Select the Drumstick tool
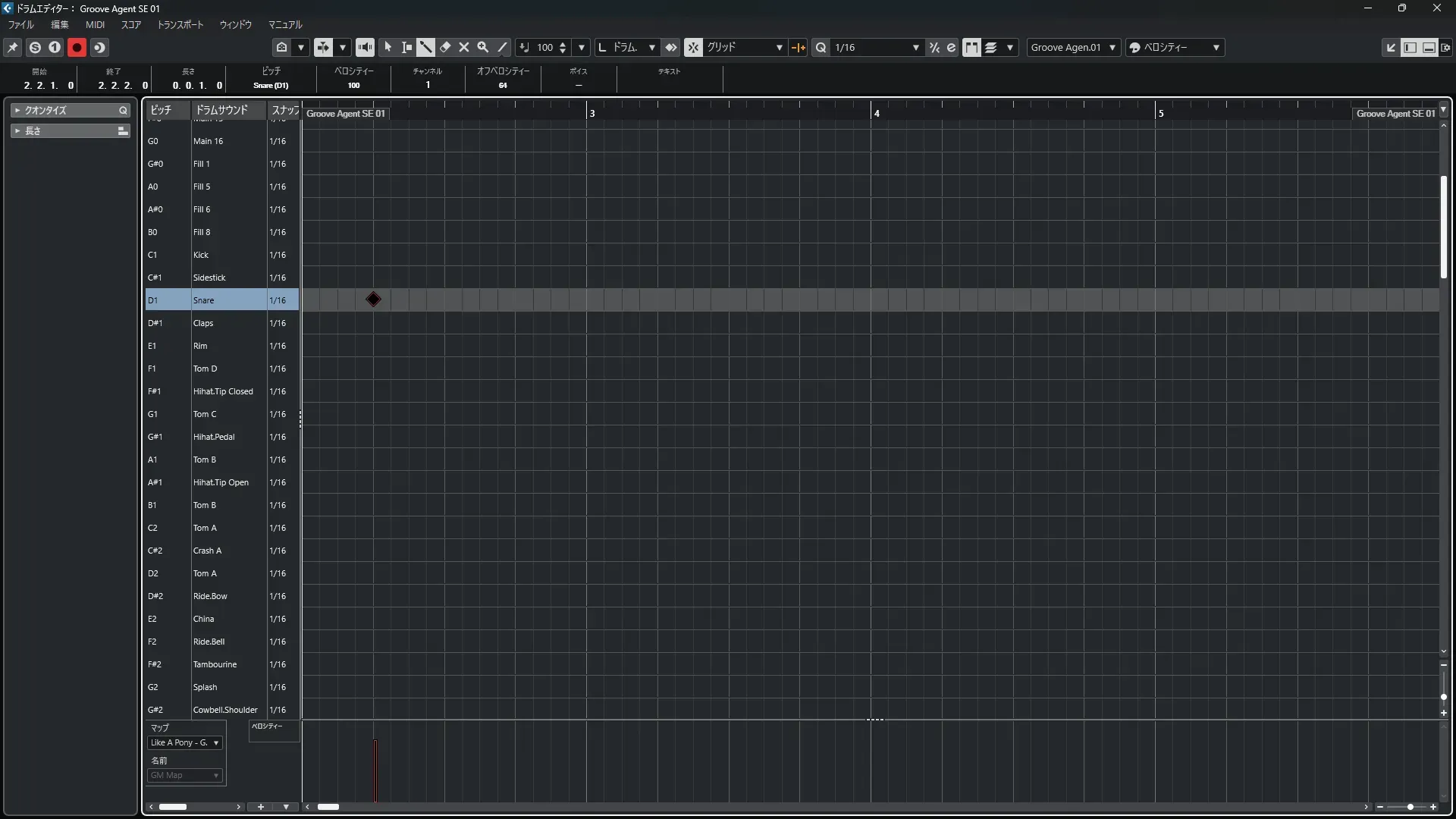Viewport: 1456px width, 819px height. (x=425, y=47)
